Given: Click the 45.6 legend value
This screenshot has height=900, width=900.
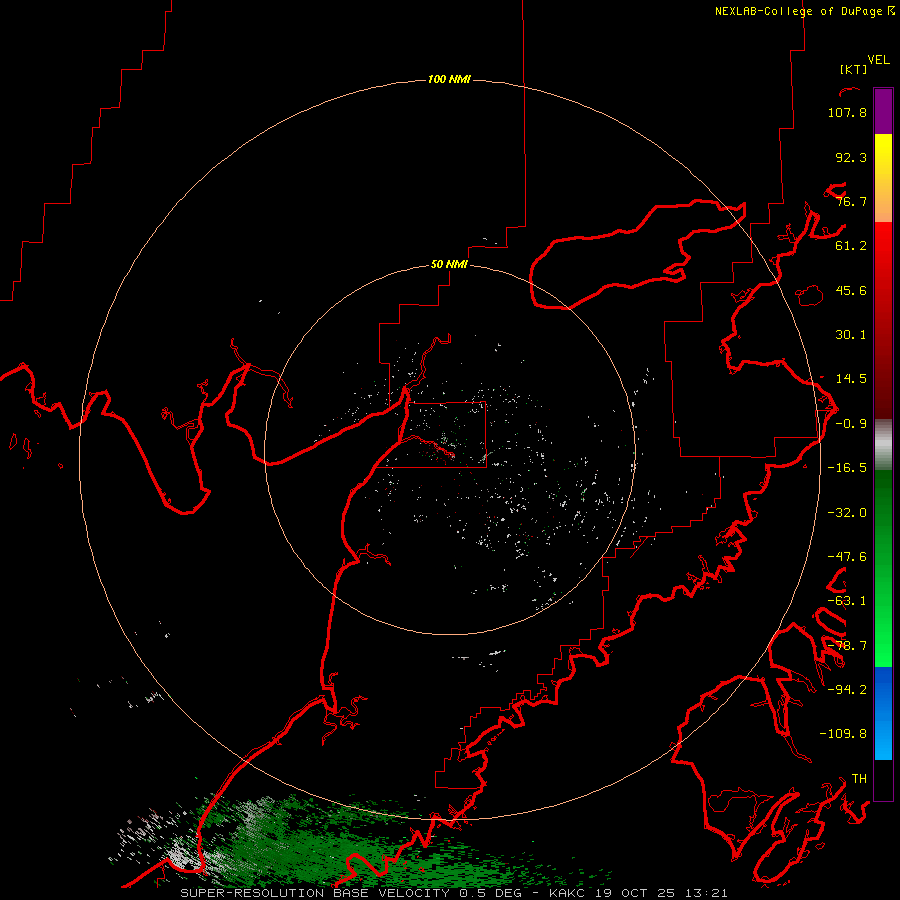Looking at the screenshot, I should (851, 290).
